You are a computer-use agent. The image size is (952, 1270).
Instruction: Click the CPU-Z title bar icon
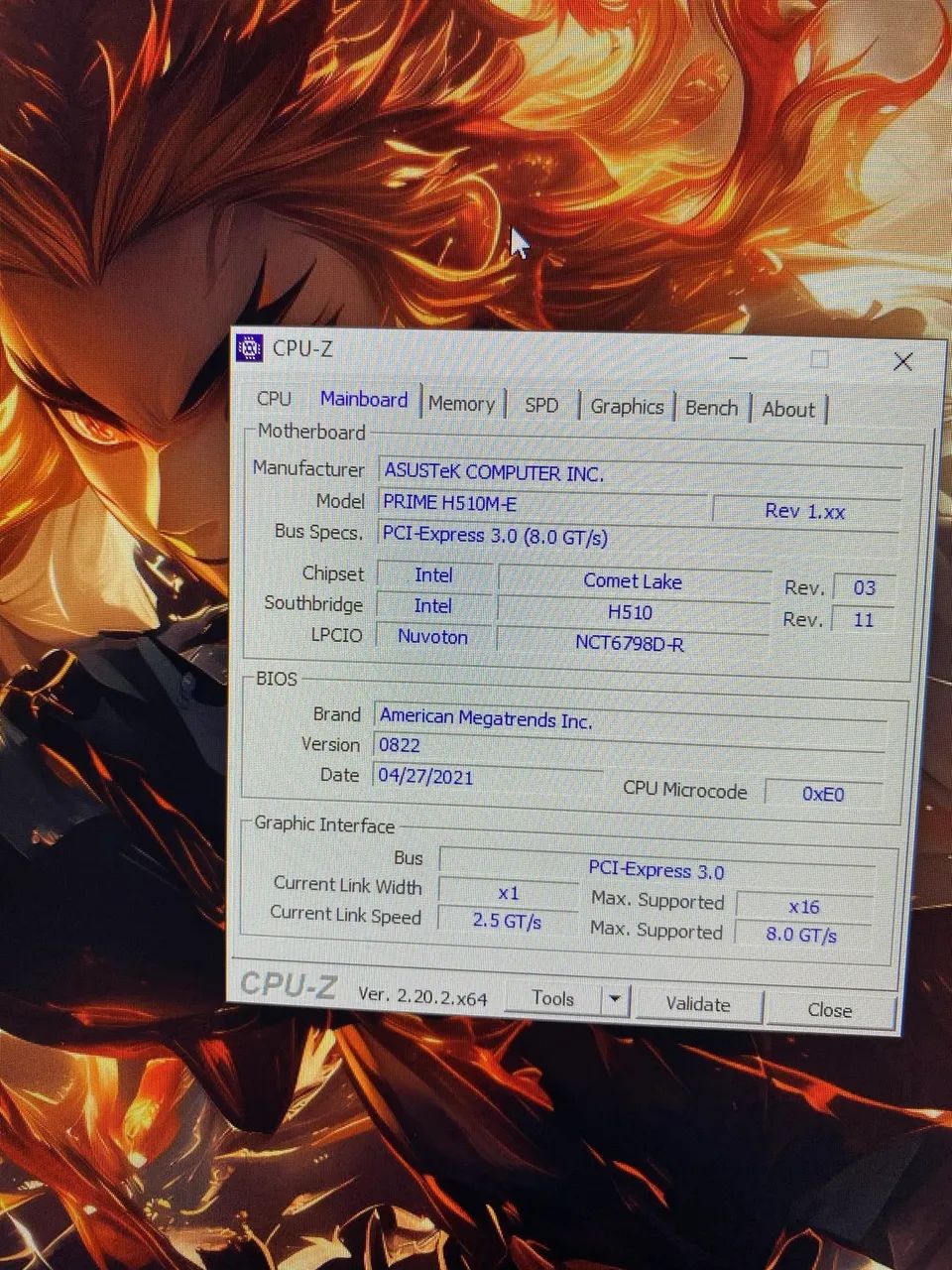tap(250, 348)
